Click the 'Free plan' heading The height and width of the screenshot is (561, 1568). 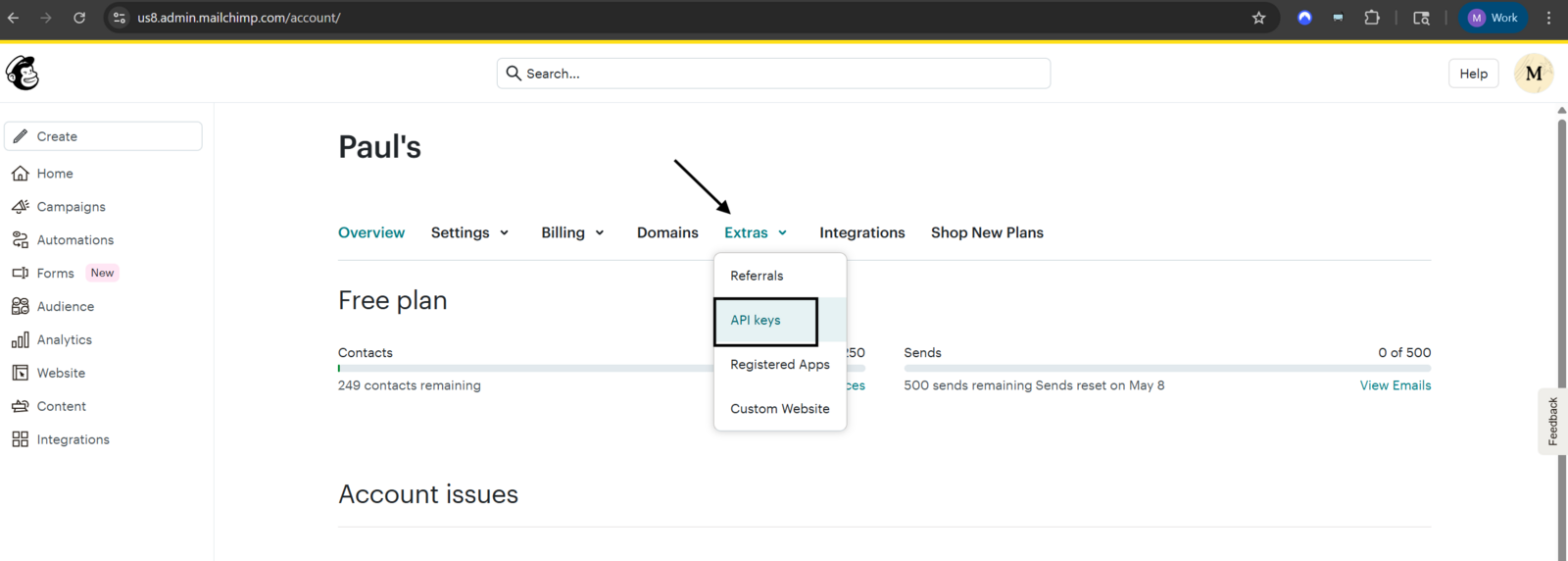pos(393,300)
